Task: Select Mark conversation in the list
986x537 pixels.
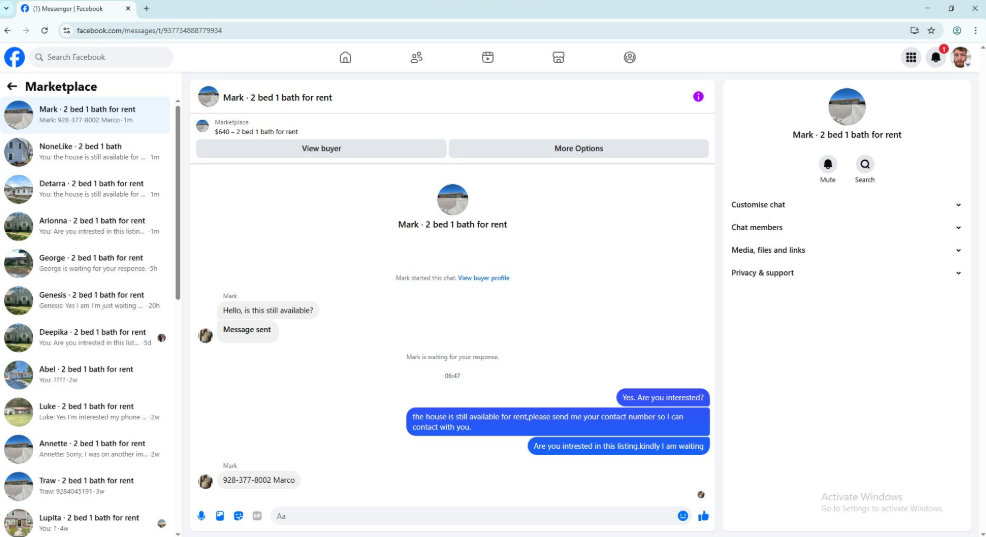Action: click(85, 114)
